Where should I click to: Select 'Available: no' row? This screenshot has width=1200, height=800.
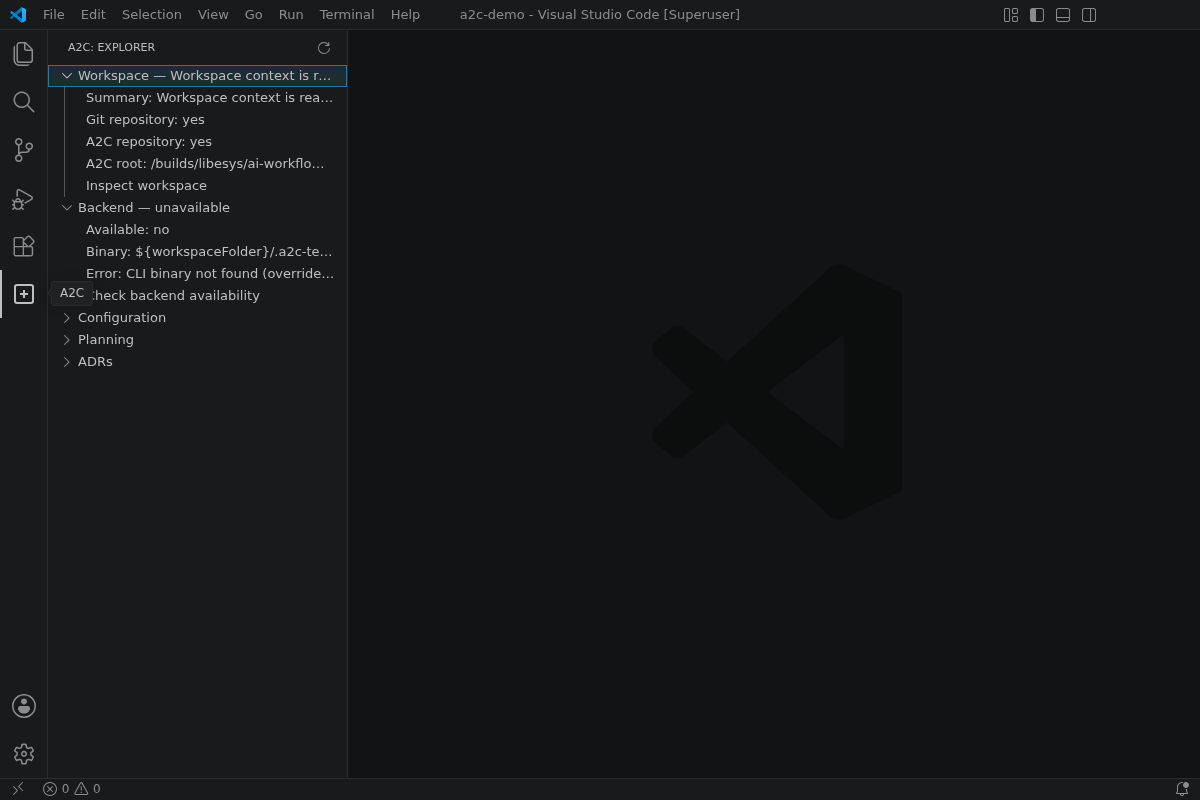[197, 230]
